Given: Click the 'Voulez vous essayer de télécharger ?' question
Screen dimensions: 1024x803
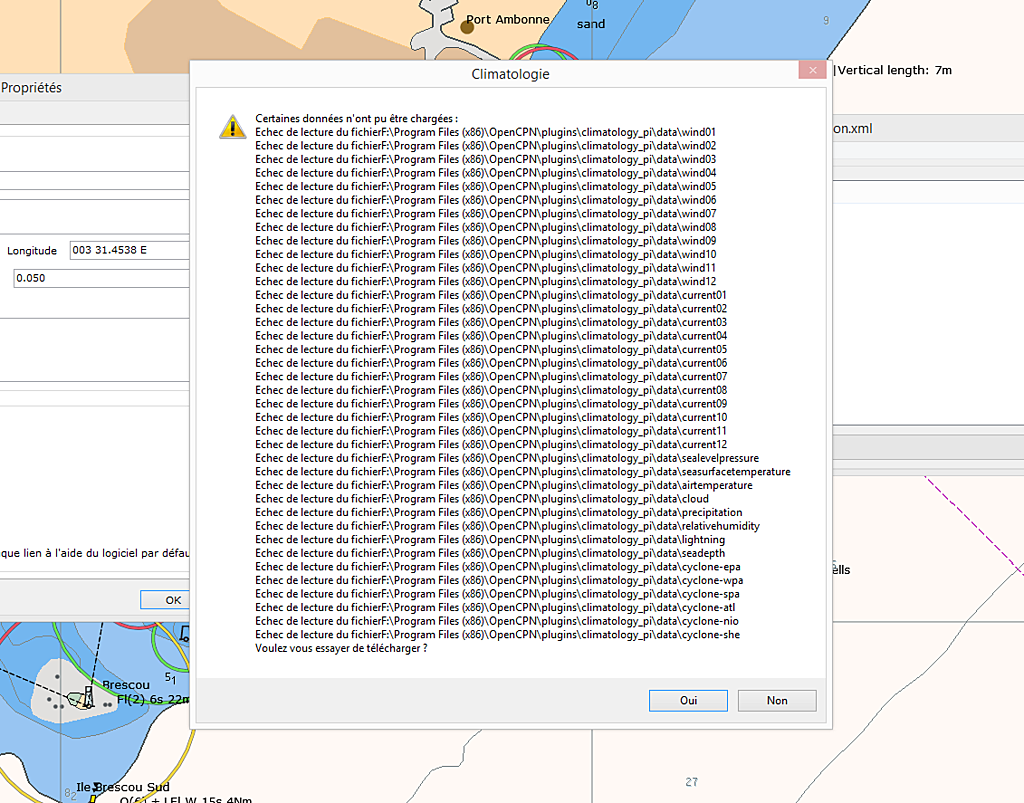Looking at the screenshot, I should coord(341,648).
